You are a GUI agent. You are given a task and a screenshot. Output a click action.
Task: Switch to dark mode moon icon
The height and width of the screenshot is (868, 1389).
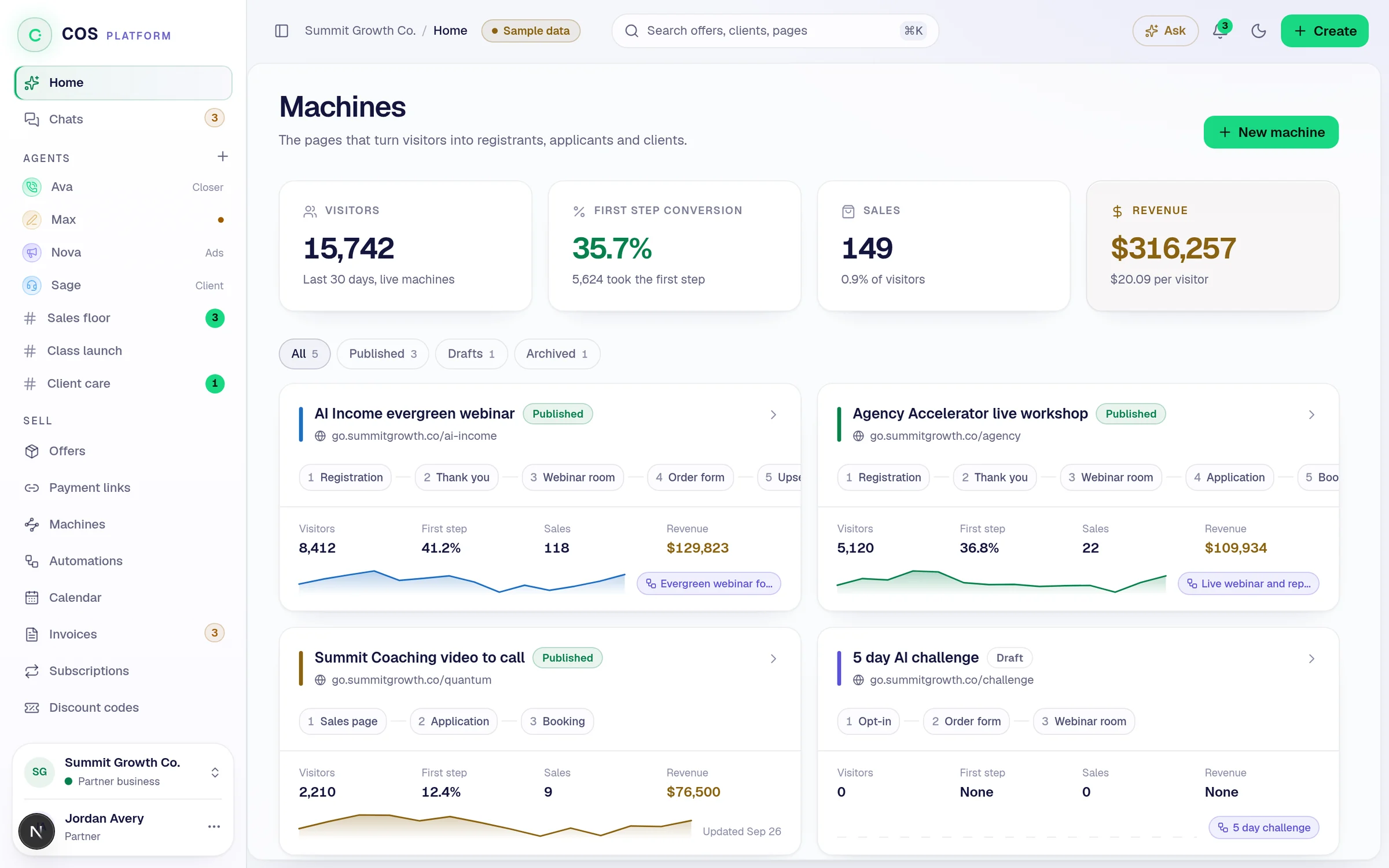click(1258, 31)
